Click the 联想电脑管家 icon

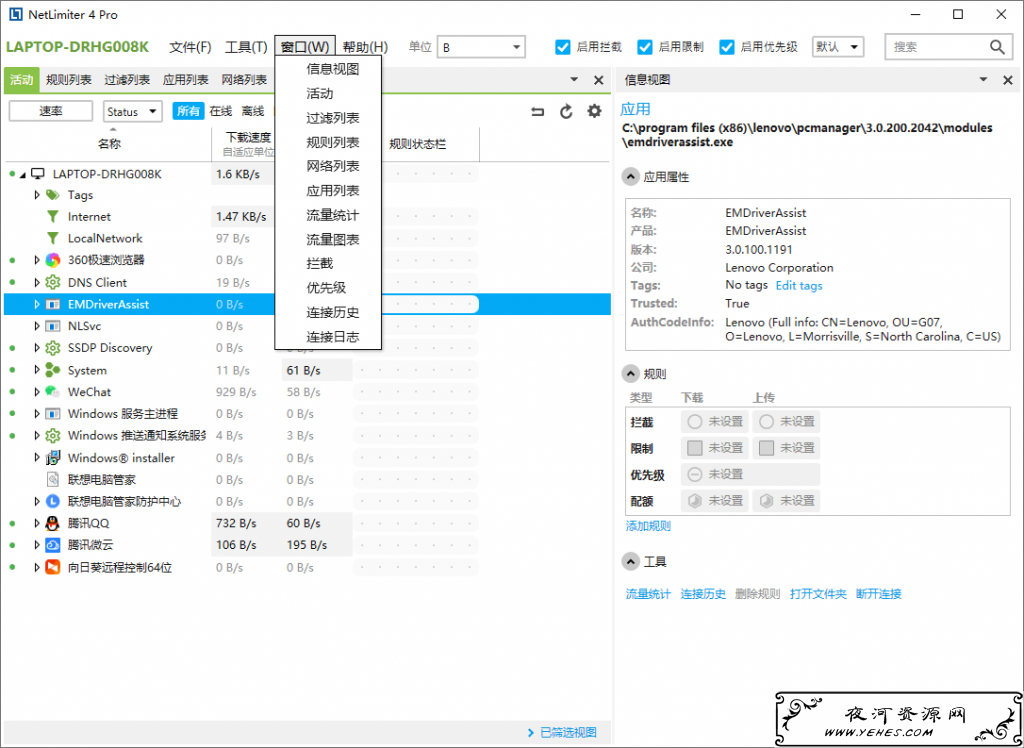pyautogui.click(x=53, y=480)
